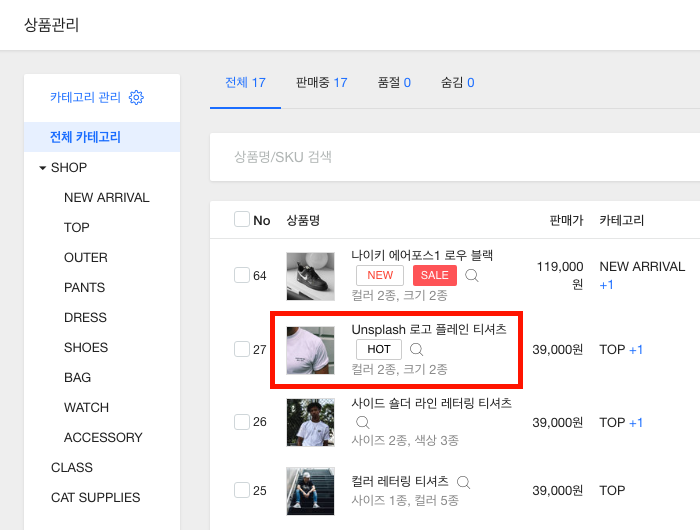Select CAT SUPPLIES category
Image resolution: width=700 pixels, height=530 pixels.
[x=96, y=497]
